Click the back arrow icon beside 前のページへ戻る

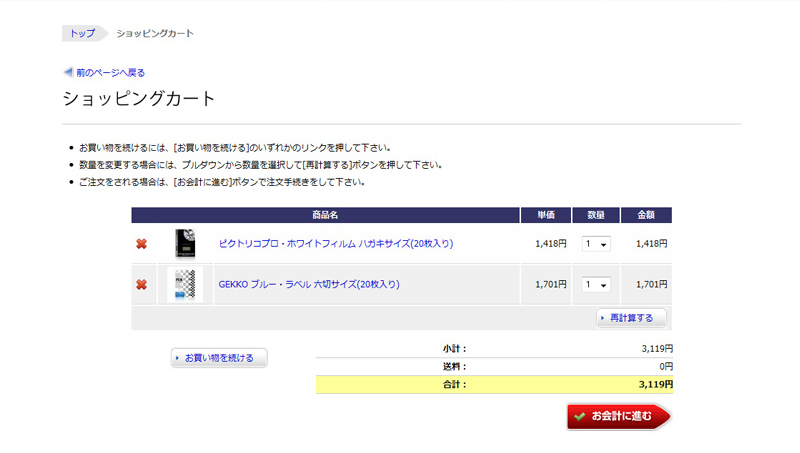coord(68,72)
